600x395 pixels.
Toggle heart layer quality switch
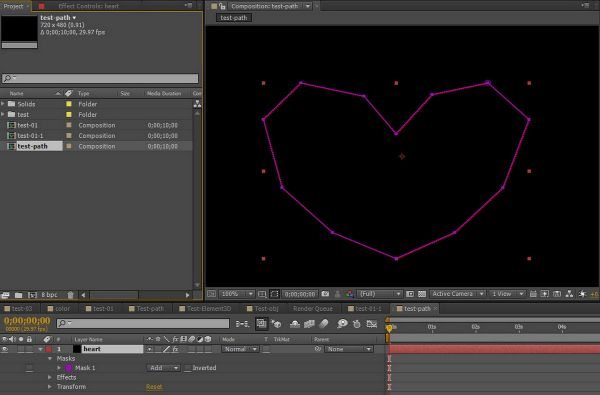(166, 349)
